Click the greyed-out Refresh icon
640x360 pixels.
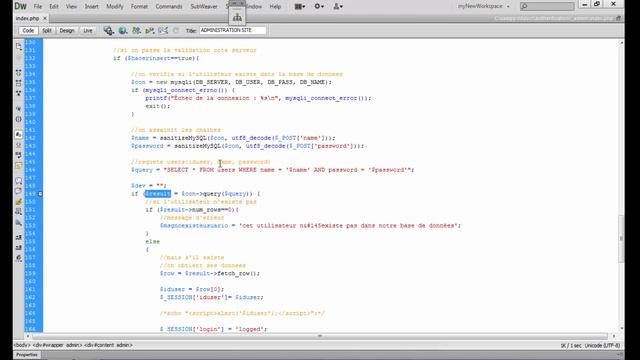176,31
